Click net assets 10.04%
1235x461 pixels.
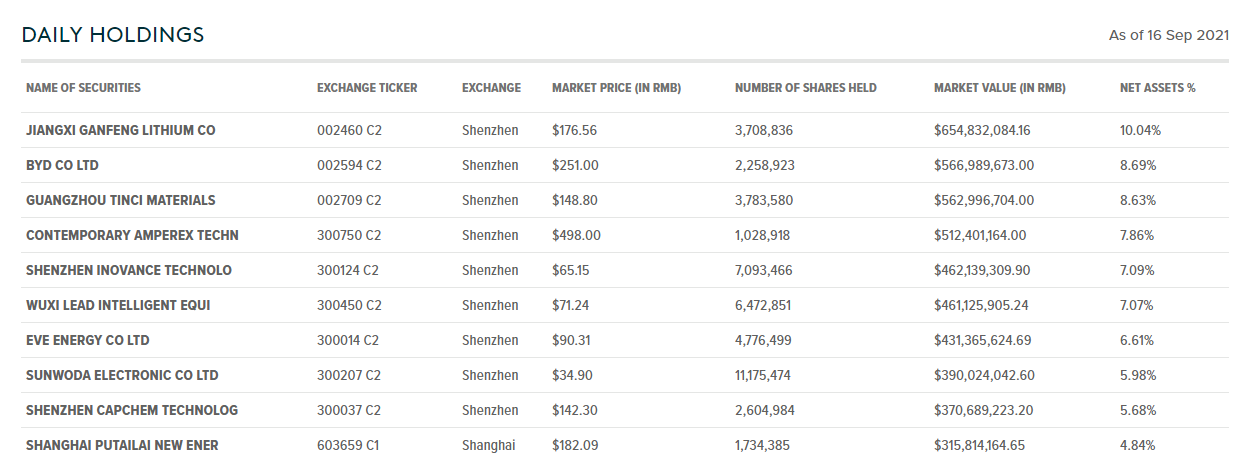coord(1140,130)
